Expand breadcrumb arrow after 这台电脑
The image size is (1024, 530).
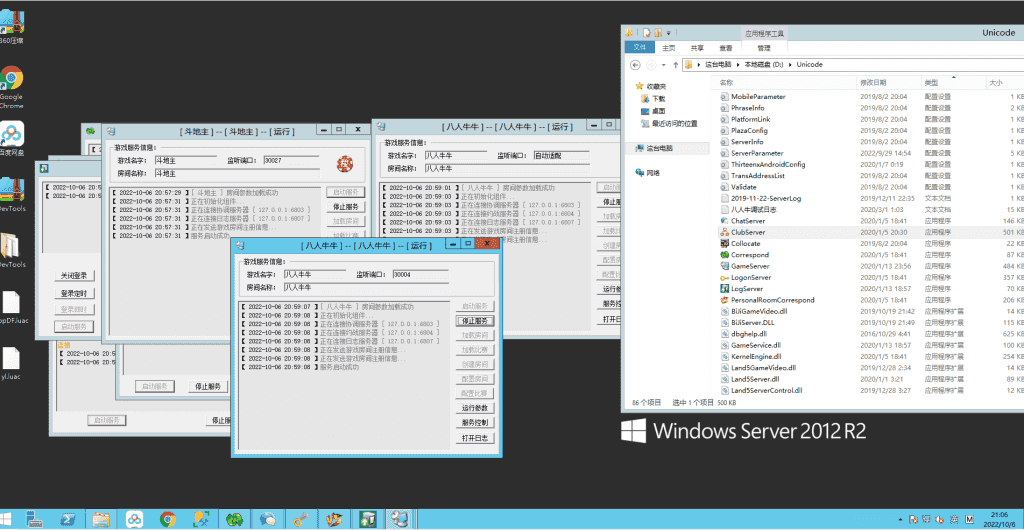coord(740,65)
